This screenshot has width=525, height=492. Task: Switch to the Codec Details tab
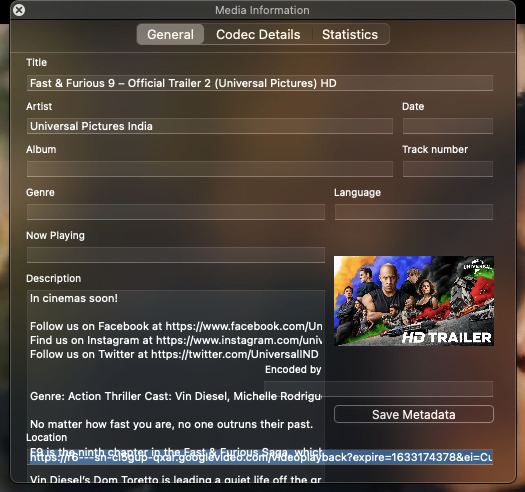click(258, 34)
